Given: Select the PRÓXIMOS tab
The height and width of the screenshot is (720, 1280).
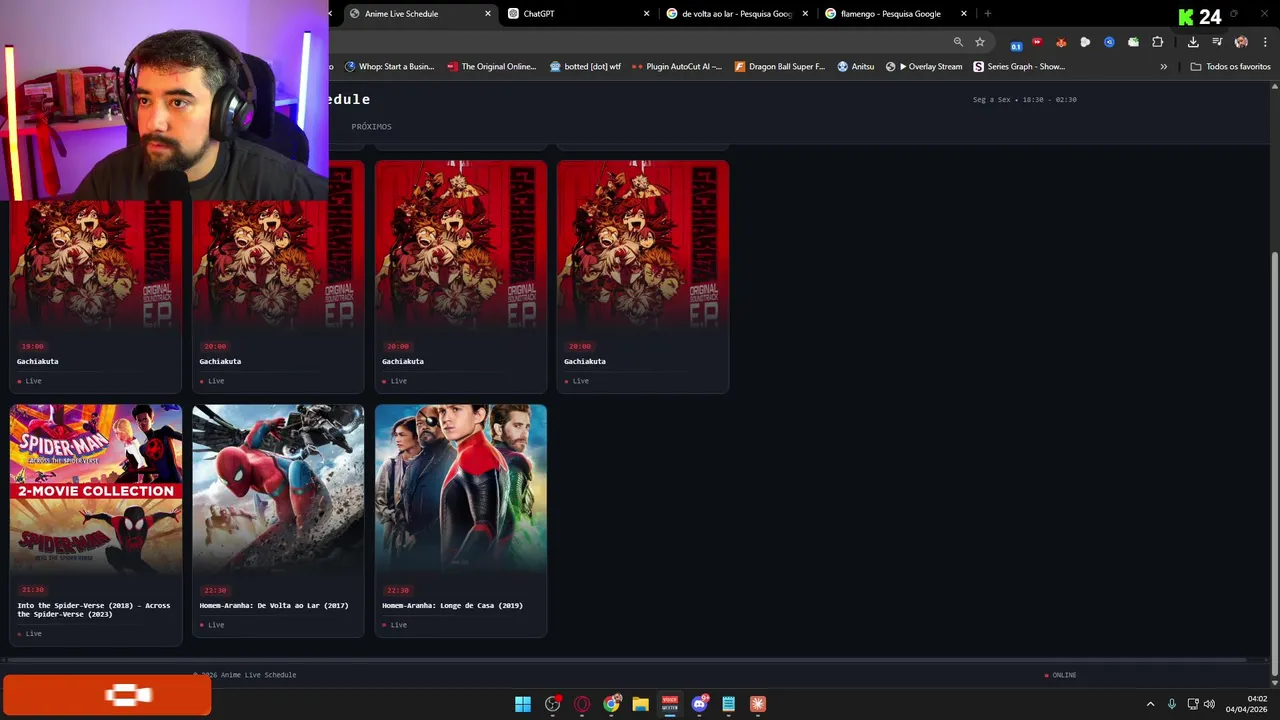Looking at the screenshot, I should pos(371,127).
